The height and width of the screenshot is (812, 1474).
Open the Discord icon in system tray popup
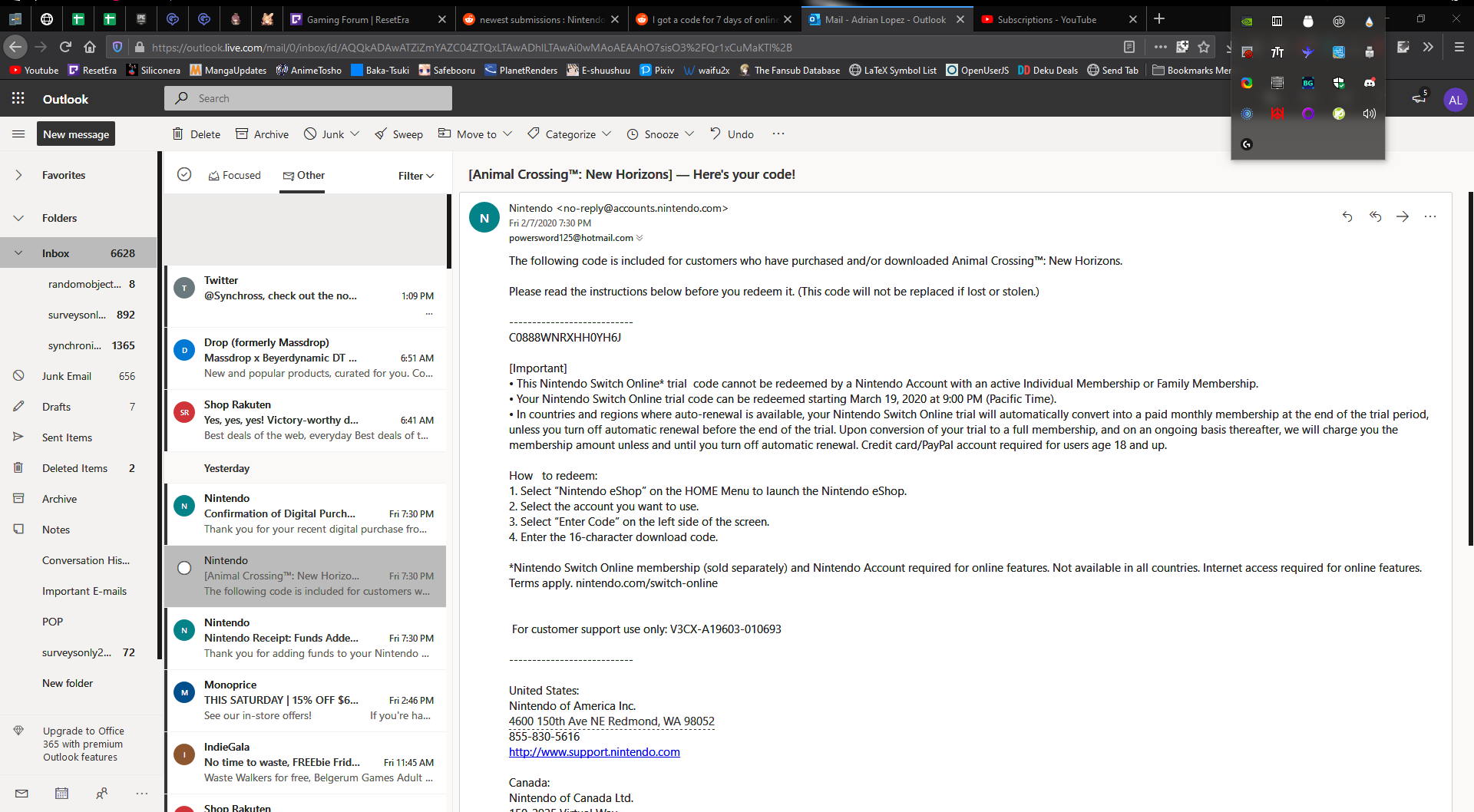tap(1370, 83)
